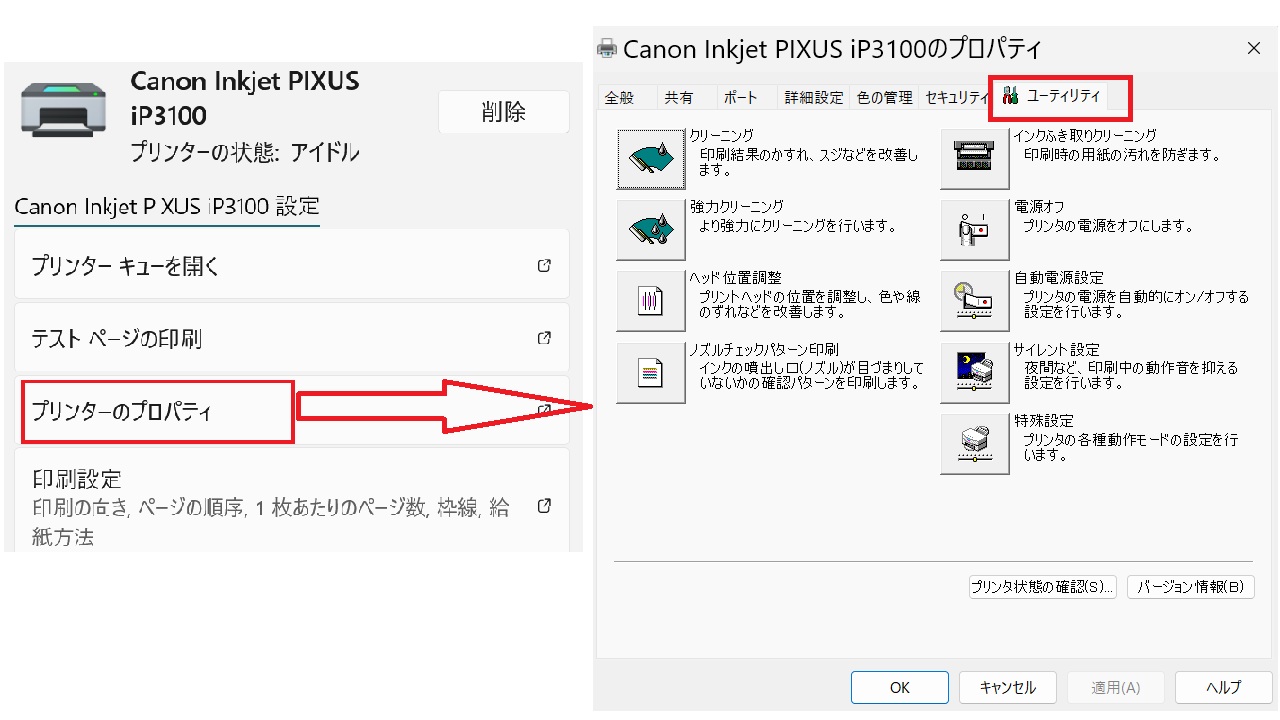1280x720 pixels.
Task: Open プリンター キューを開く link
Action: [290, 263]
